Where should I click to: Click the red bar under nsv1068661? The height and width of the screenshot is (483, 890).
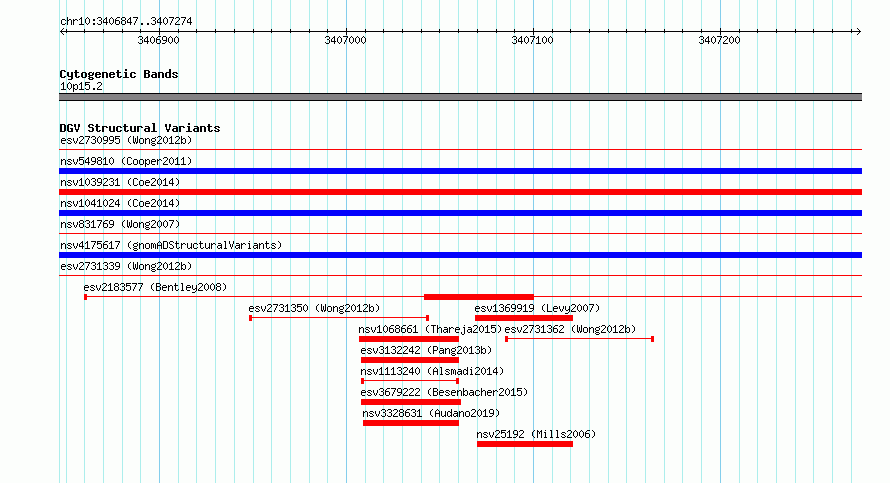pyautogui.click(x=409, y=339)
